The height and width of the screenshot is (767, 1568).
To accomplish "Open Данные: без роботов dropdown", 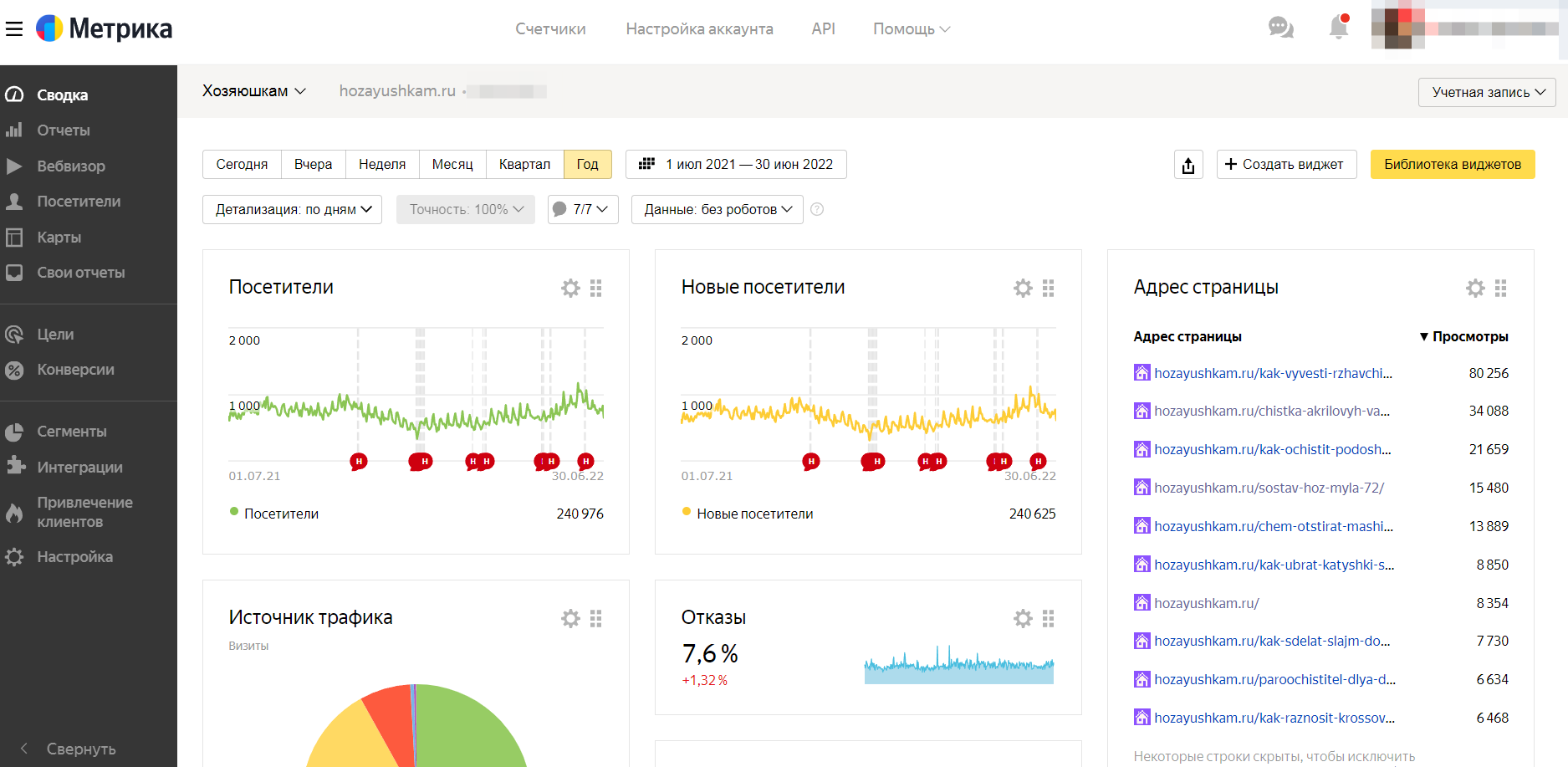I will coord(717,210).
